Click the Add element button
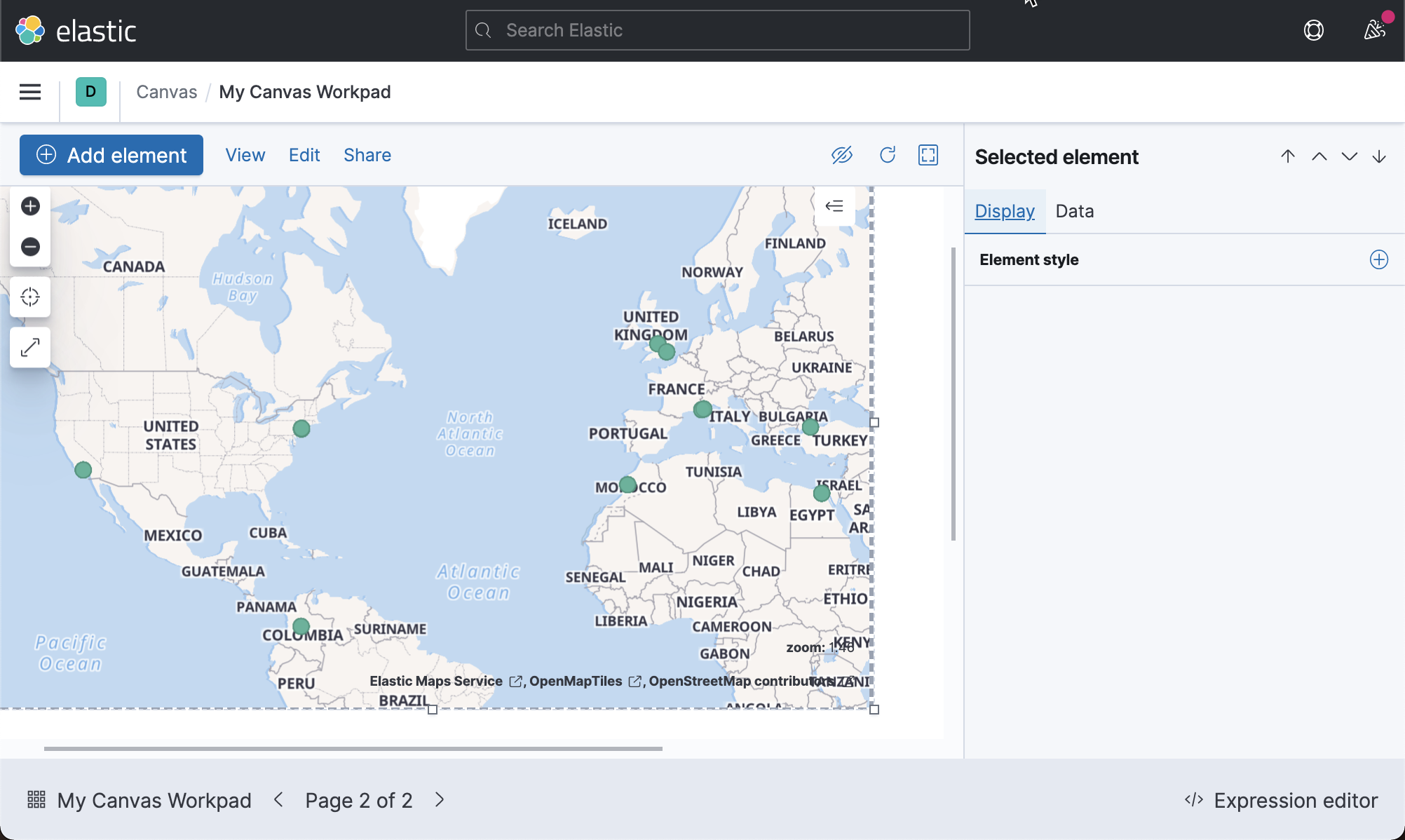This screenshot has width=1405, height=840. pyautogui.click(x=111, y=155)
